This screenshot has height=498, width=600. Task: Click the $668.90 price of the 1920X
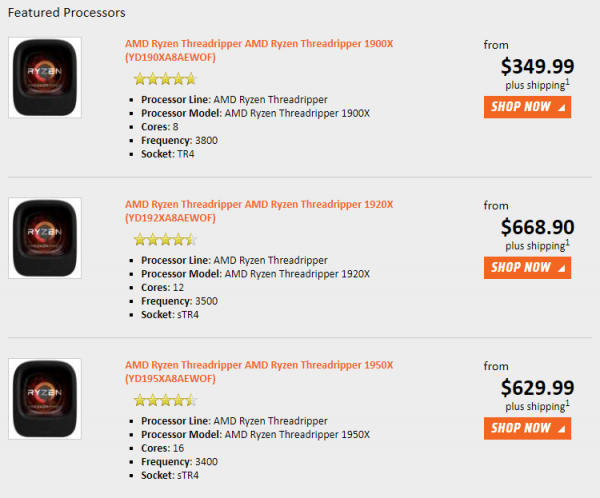[x=536, y=226]
